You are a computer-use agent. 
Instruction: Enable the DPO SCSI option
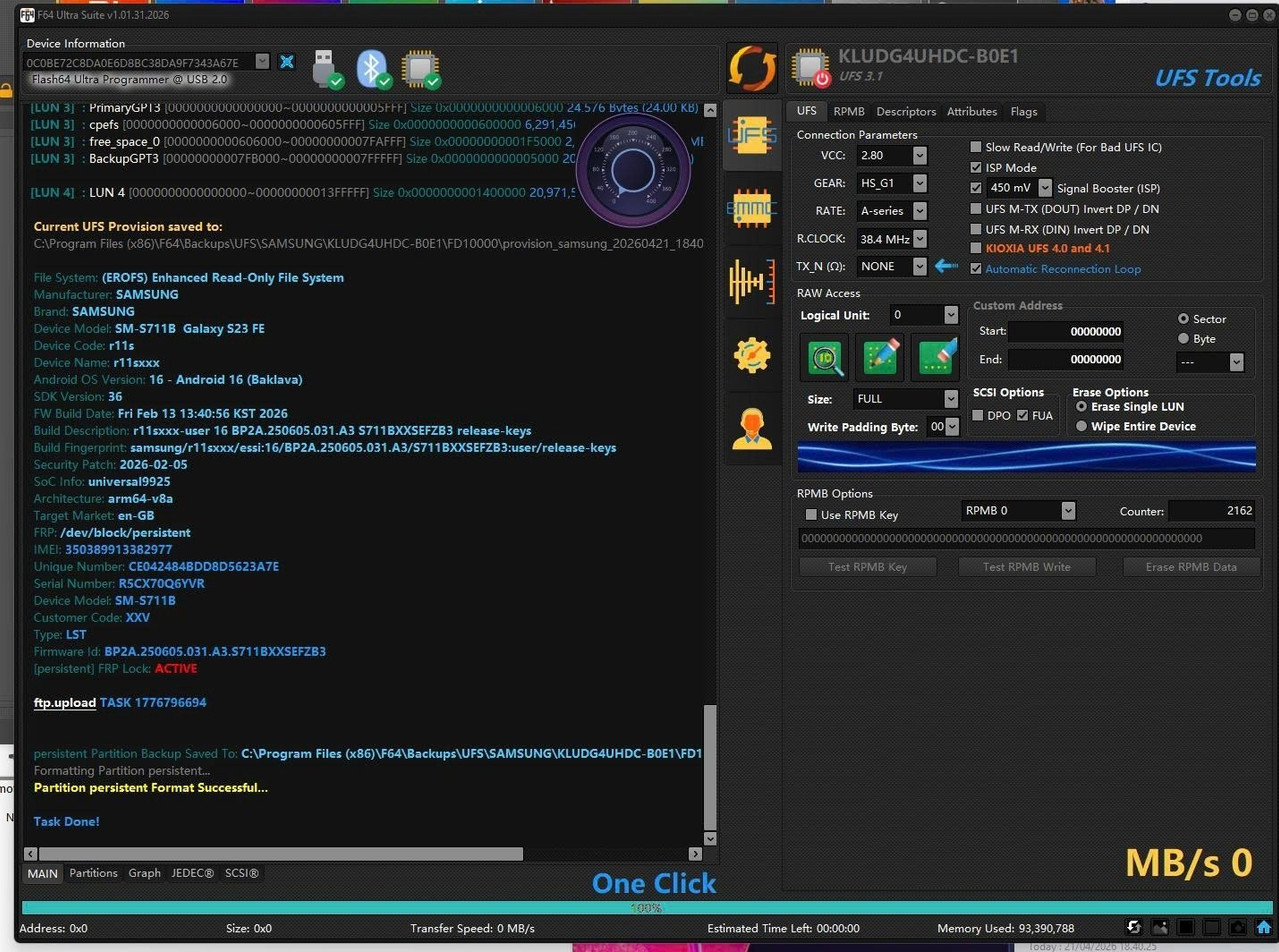978,415
